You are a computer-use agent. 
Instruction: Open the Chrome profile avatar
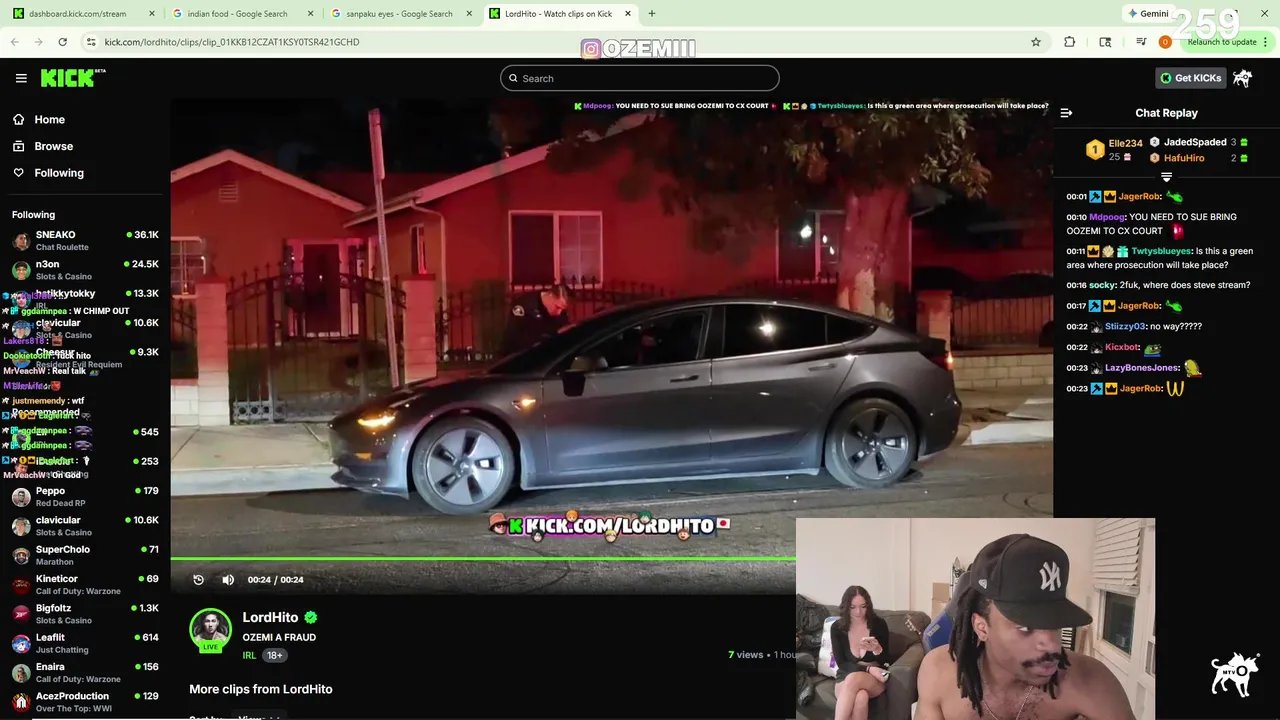click(1165, 42)
